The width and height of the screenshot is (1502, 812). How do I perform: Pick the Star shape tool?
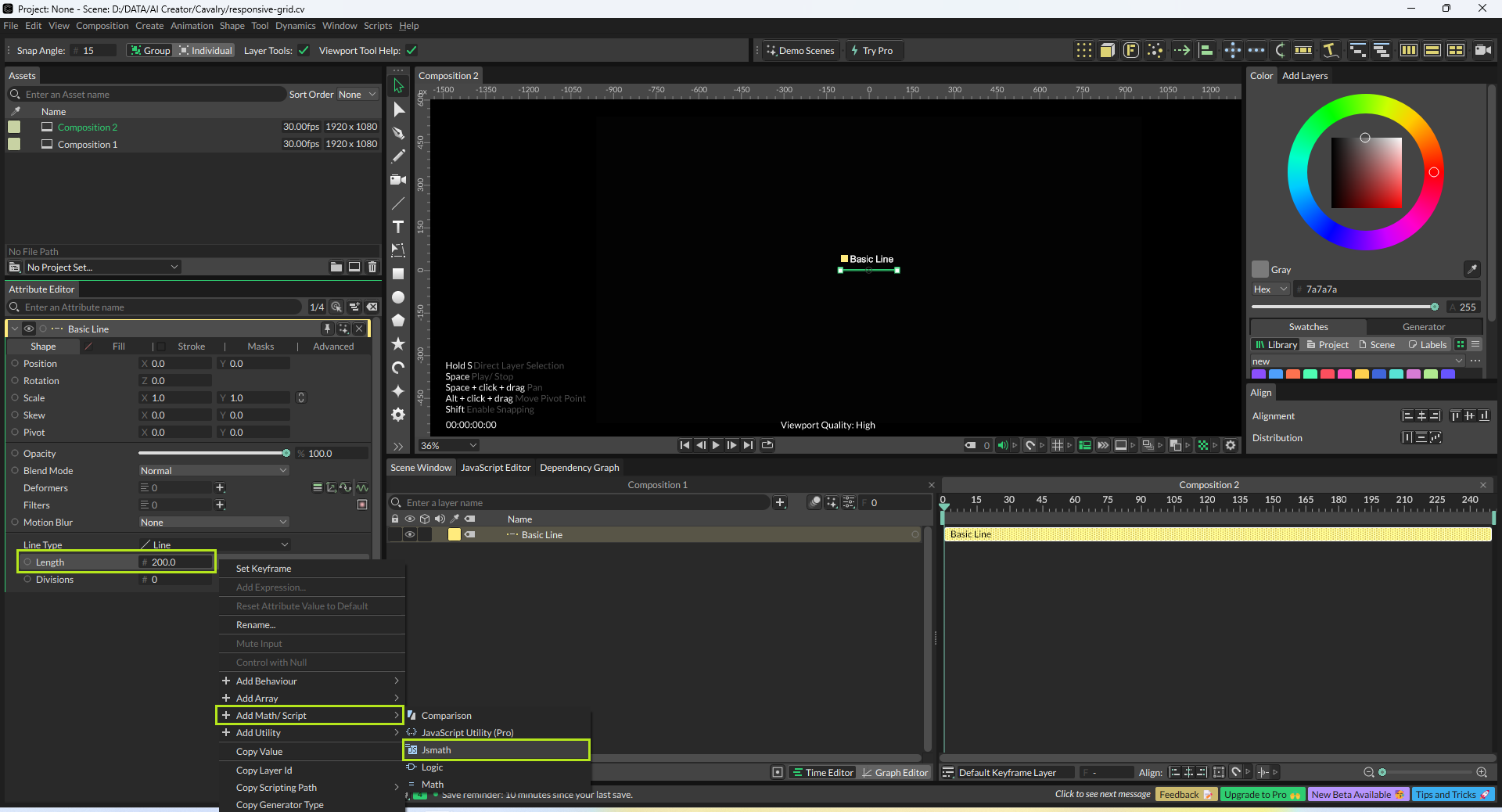tap(398, 344)
